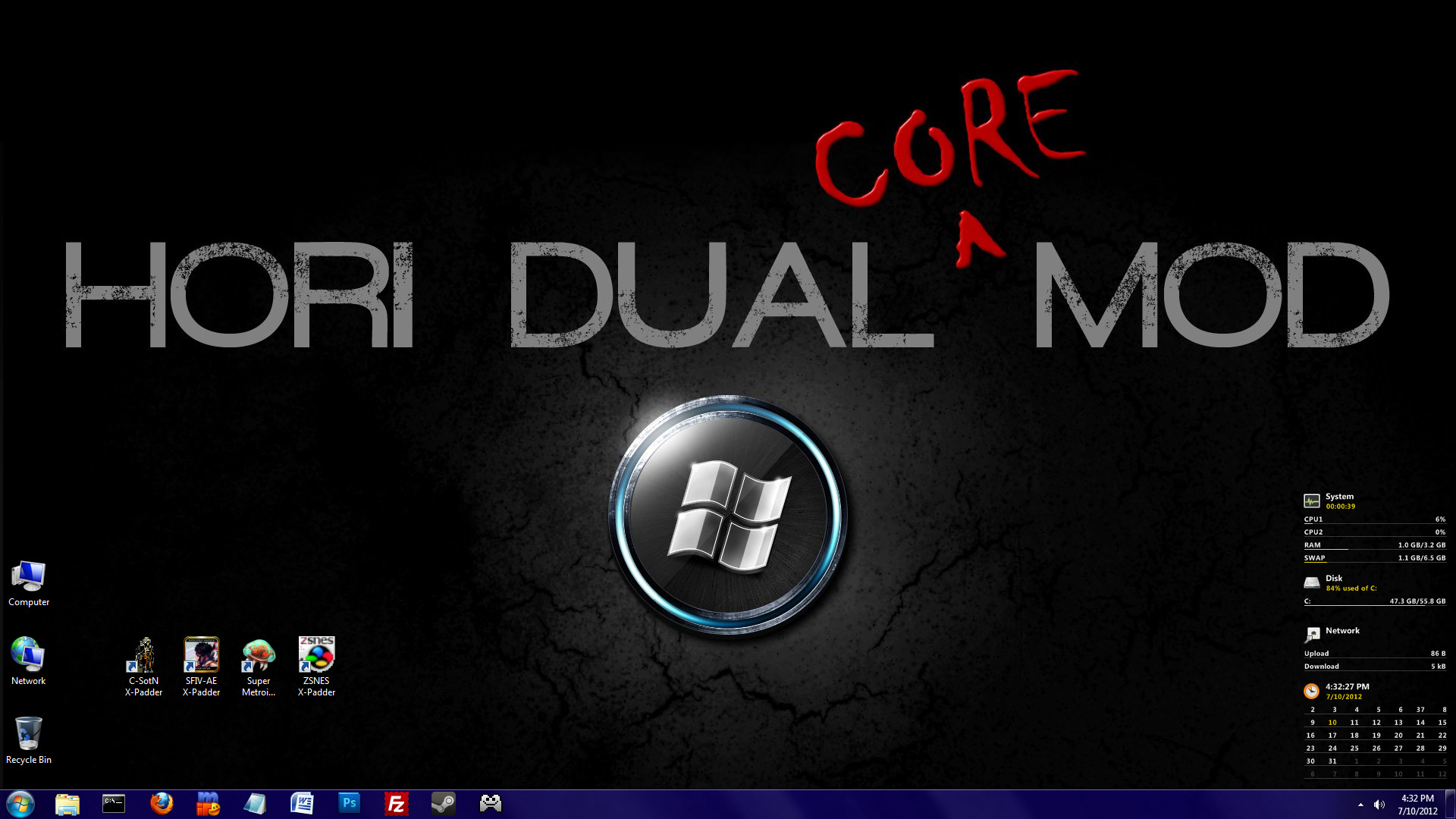Select day 19 in the calendar widget
This screenshot has height=819, width=1456.
pos(1376,736)
